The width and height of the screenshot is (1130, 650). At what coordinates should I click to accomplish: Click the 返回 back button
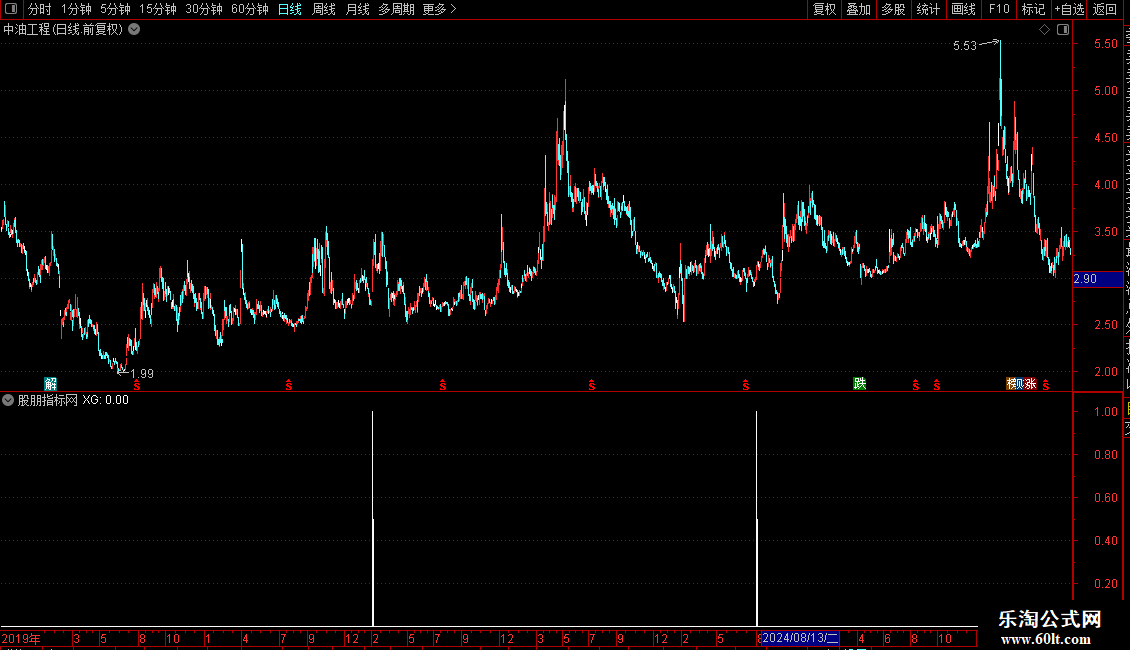[1105, 9]
